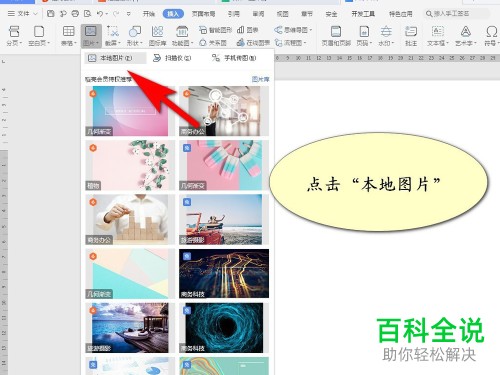Choose 本地图片 from the picture menu
The height and width of the screenshot is (375, 500).
115,58
